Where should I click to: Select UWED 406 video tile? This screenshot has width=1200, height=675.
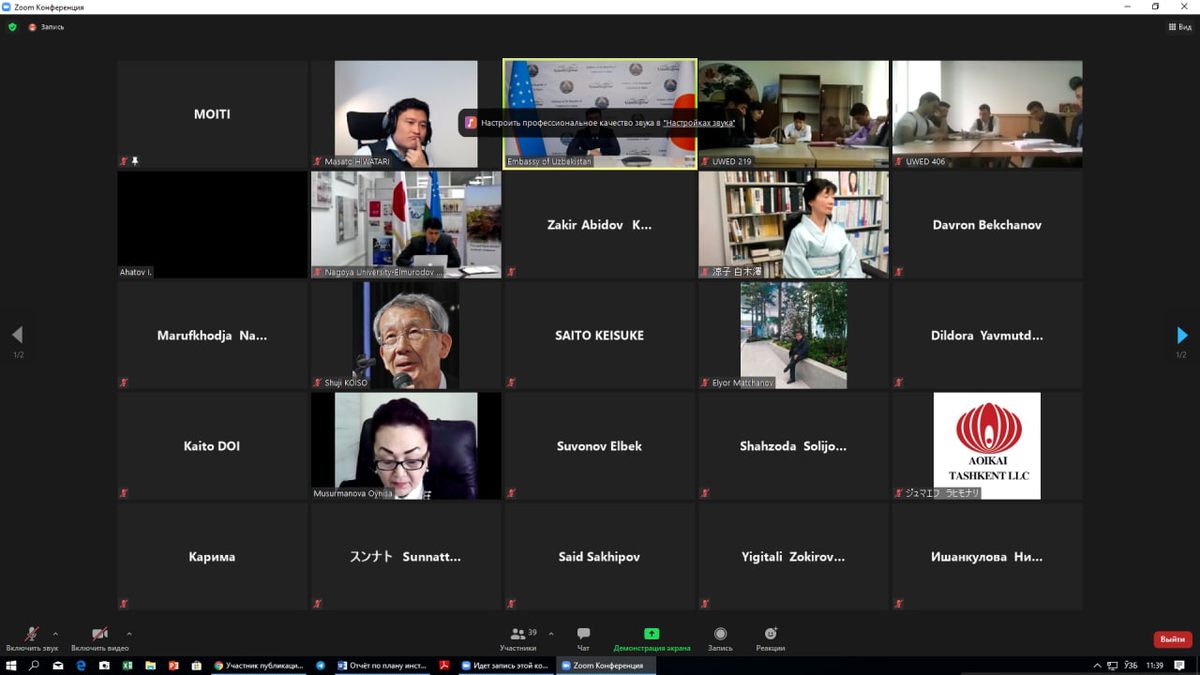[987, 113]
